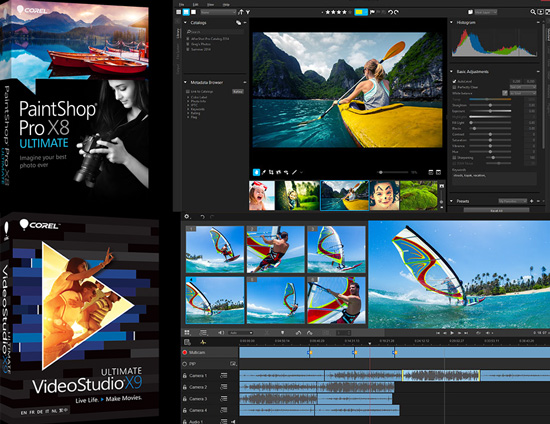
Task: Click the source manager icon above tracks
Action: 187,342
